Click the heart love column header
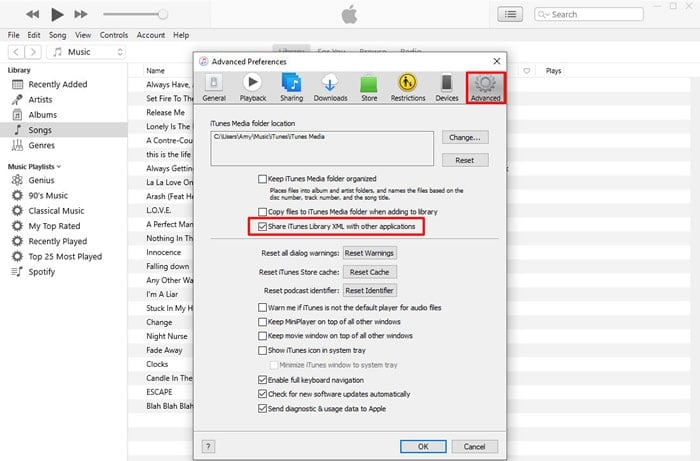The height and width of the screenshot is (461, 700). coord(527,71)
